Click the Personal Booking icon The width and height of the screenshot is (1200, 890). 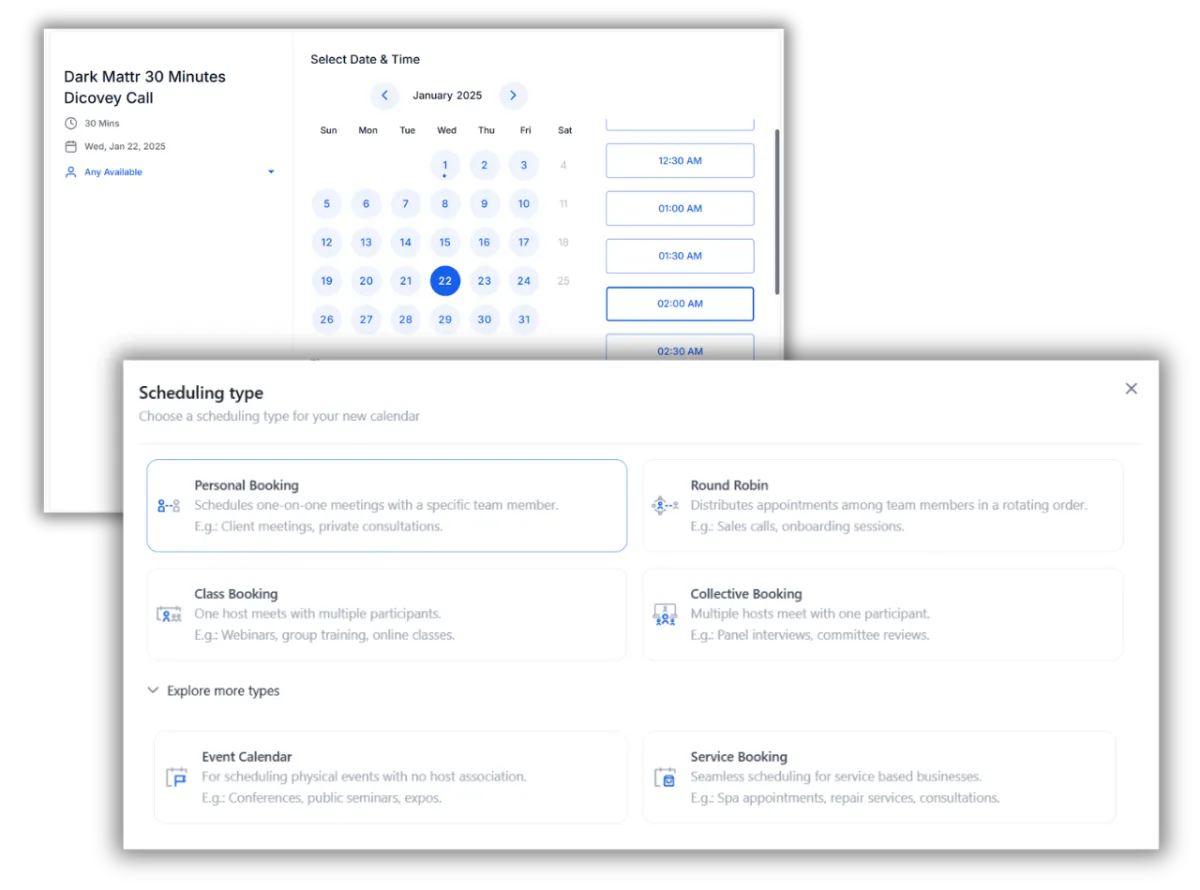point(168,506)
